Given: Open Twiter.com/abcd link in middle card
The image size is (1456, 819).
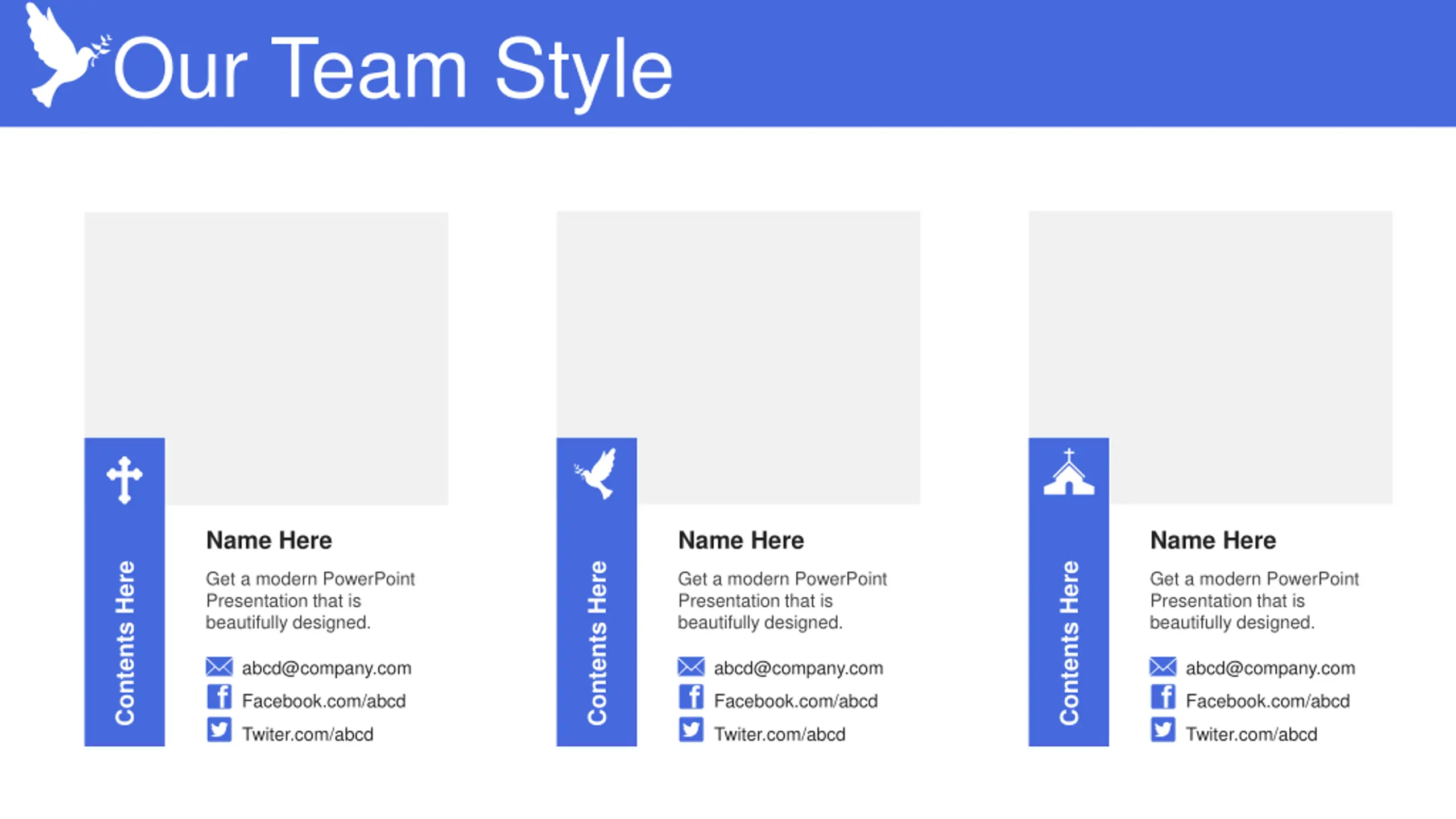Looking at the screenshot, I should (x=780, y=734).
